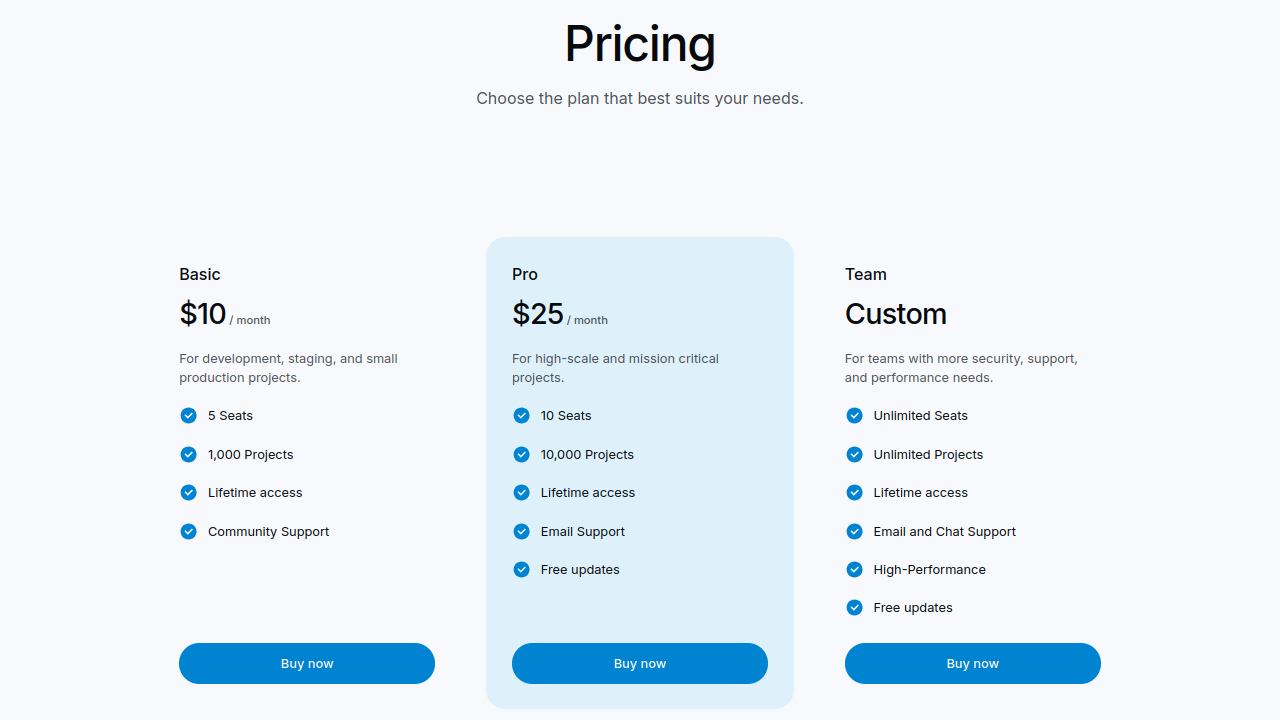1280x720 pixels.
Task: Click the checkmark next to High-Performance
Action: [854, 569]
